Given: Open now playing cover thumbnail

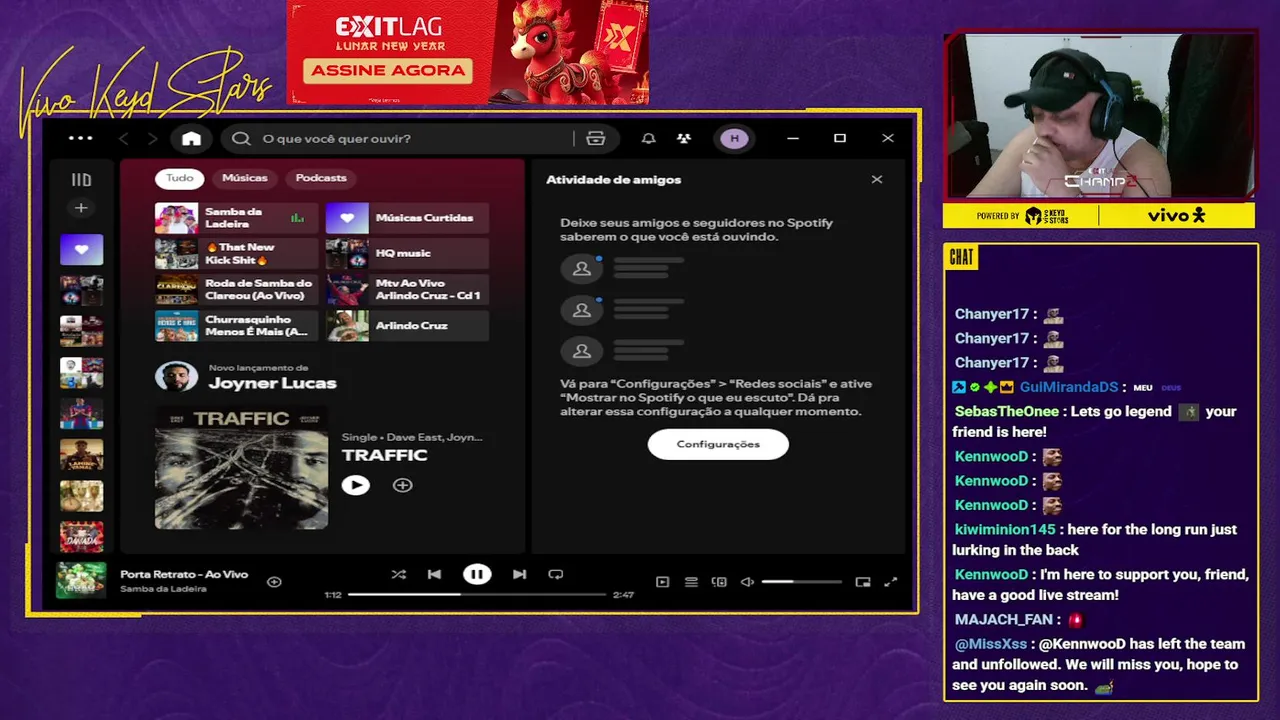Looking at the screenshot, I should 81,581.
